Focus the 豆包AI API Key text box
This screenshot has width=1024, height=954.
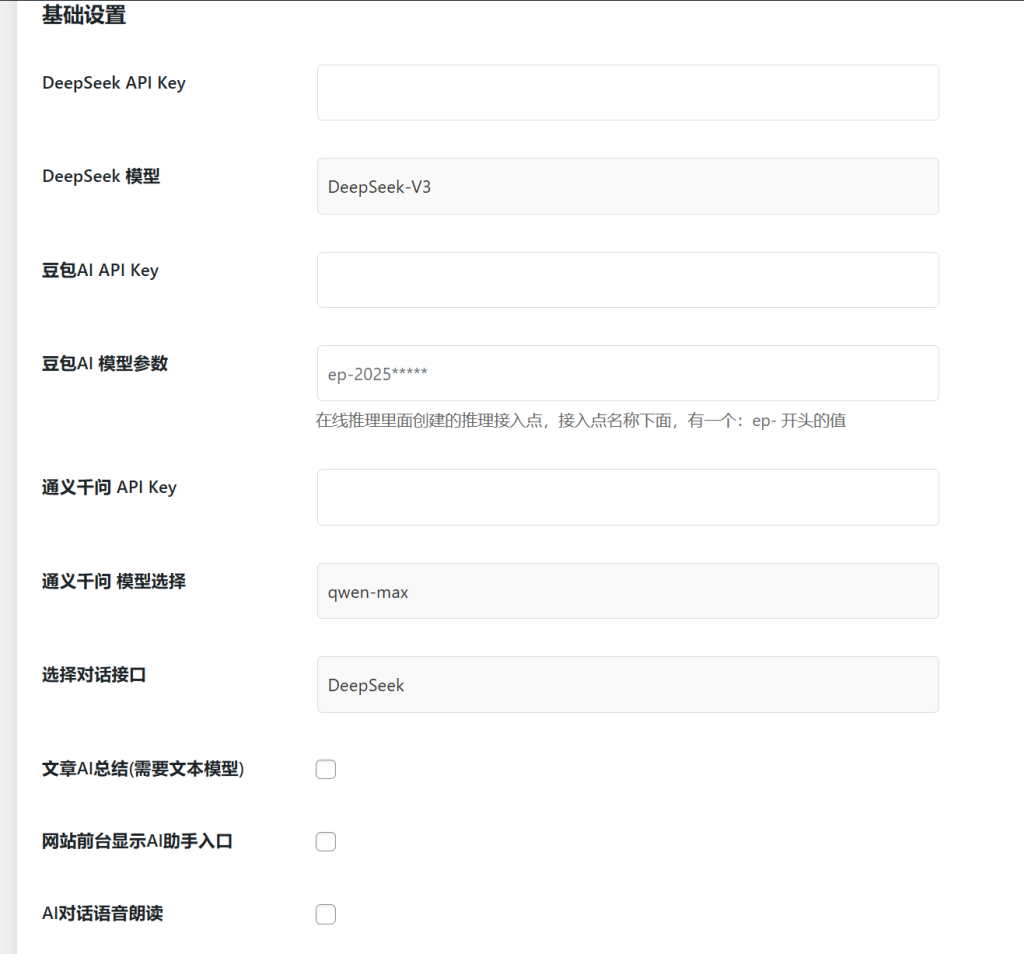coord(627,280)
